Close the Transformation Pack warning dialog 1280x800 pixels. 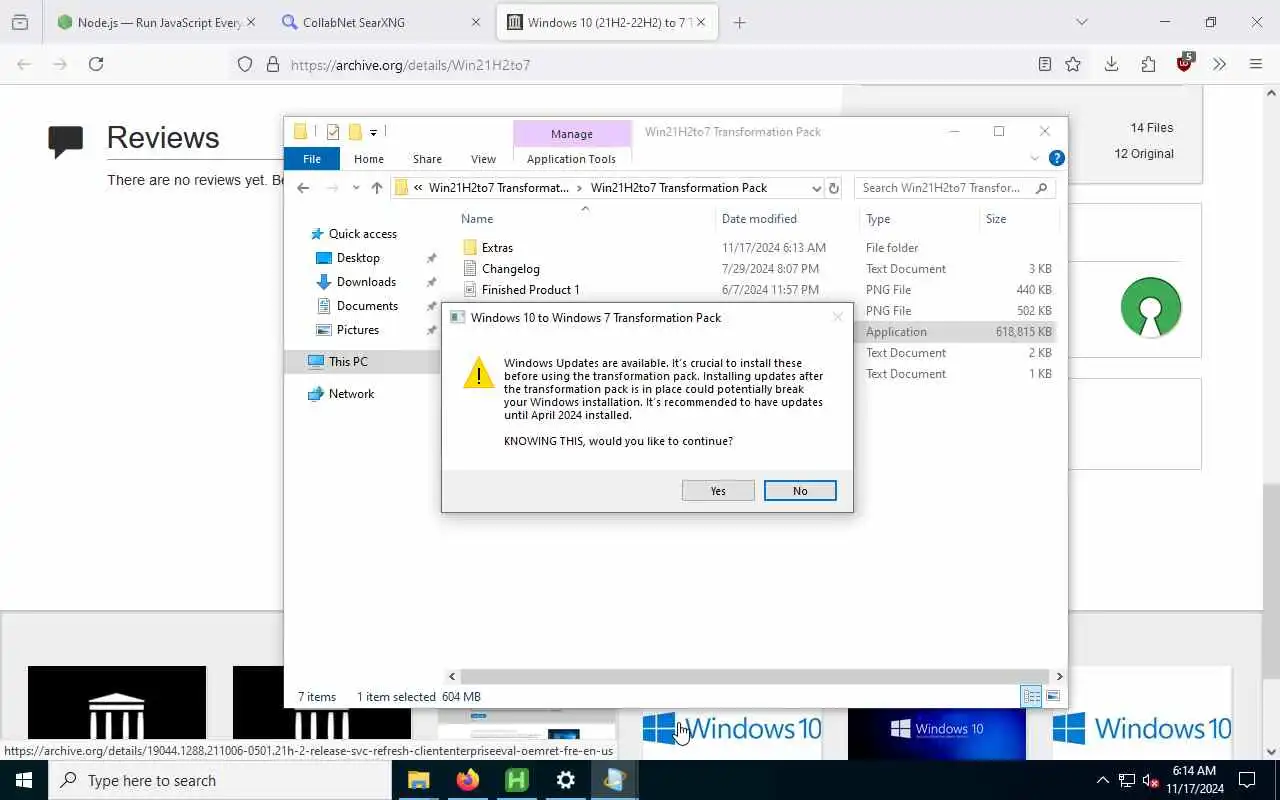pos(838,317)
